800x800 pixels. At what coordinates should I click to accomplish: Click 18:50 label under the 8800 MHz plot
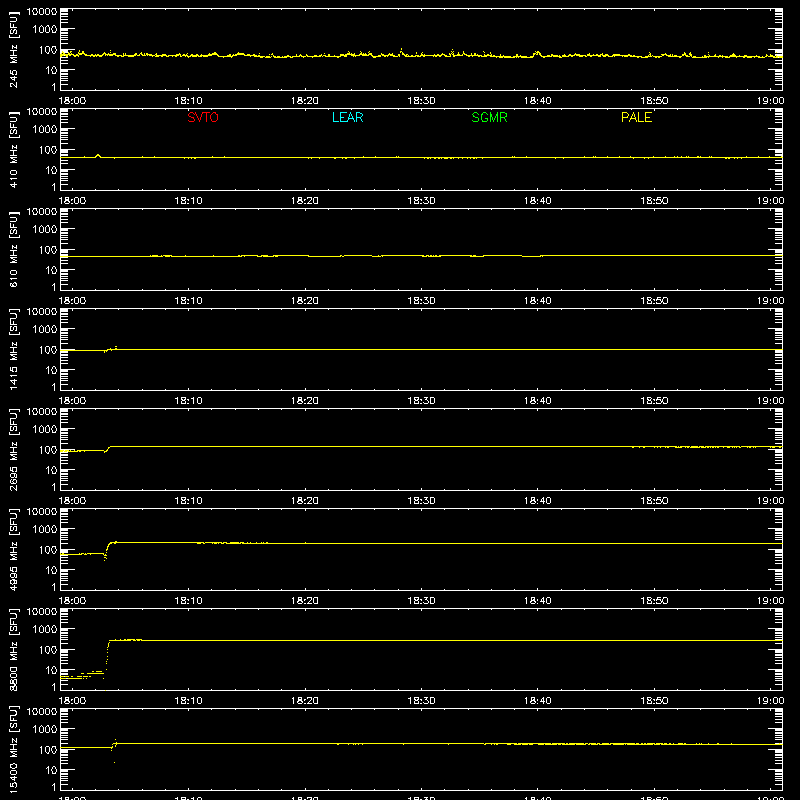(654, 701)
